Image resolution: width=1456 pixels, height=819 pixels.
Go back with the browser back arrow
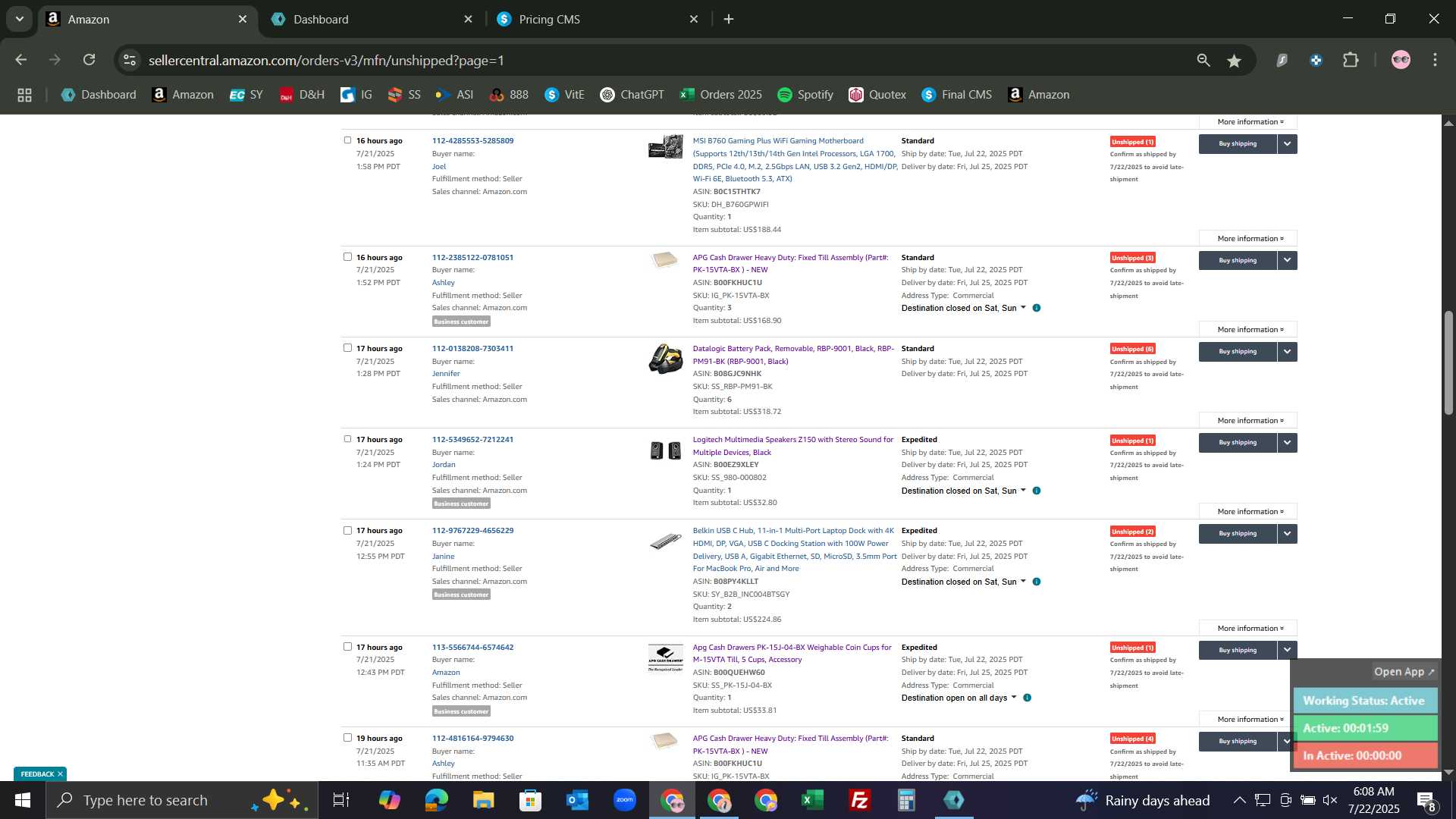[x=21, y=60]
